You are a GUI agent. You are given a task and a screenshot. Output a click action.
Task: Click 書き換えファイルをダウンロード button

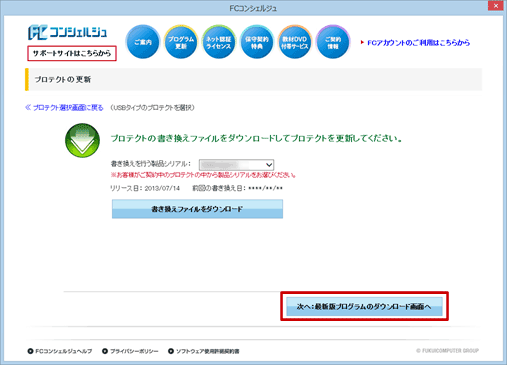point(197,209)
